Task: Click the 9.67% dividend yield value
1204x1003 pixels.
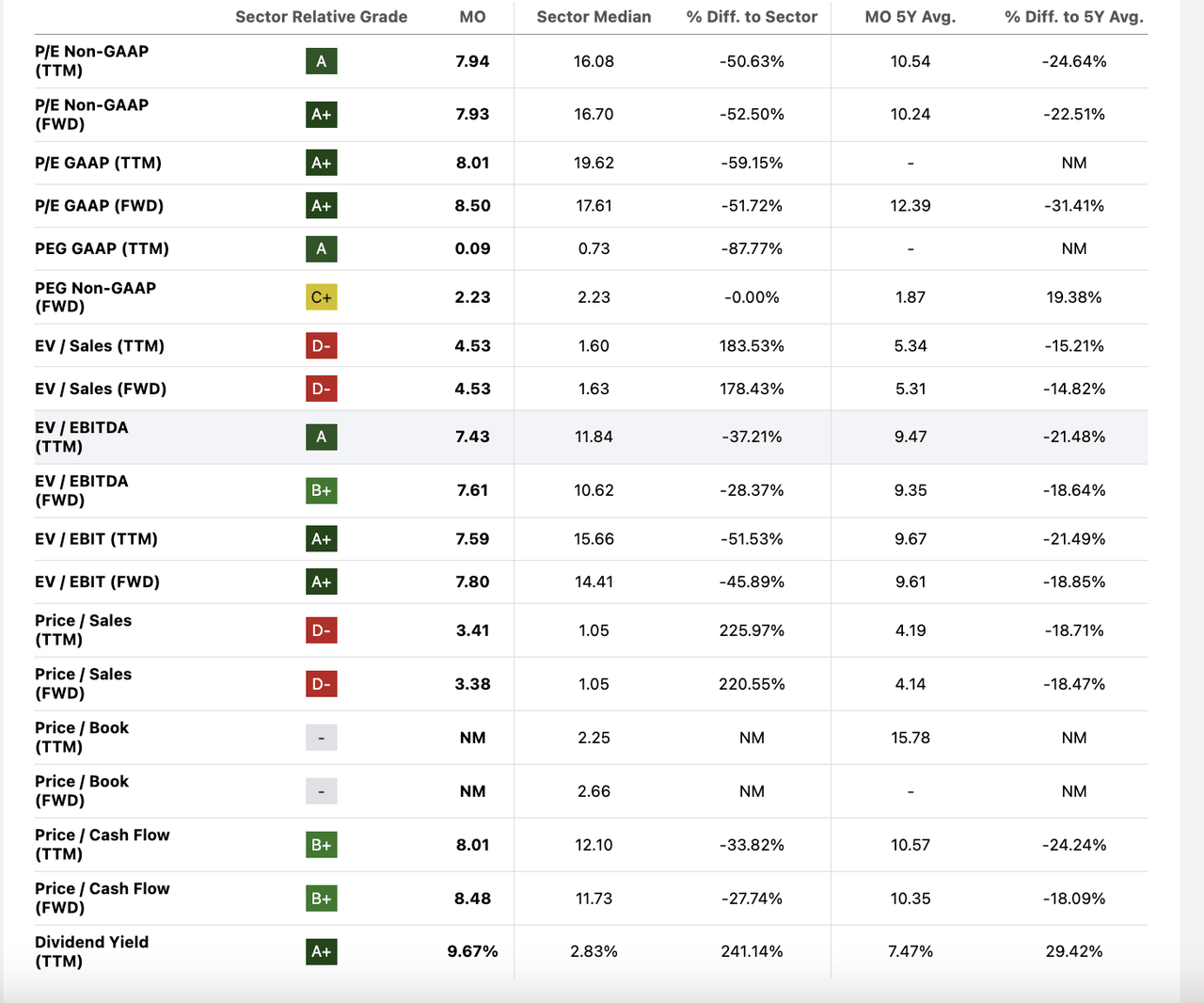Action: coord(472,951)
